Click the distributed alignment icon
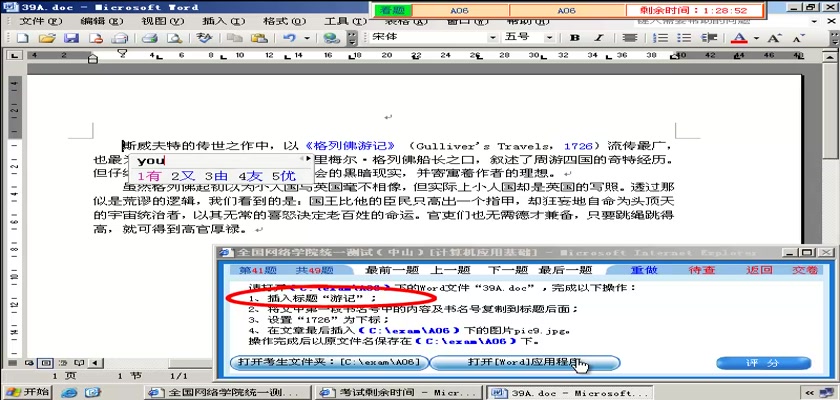 630,38
